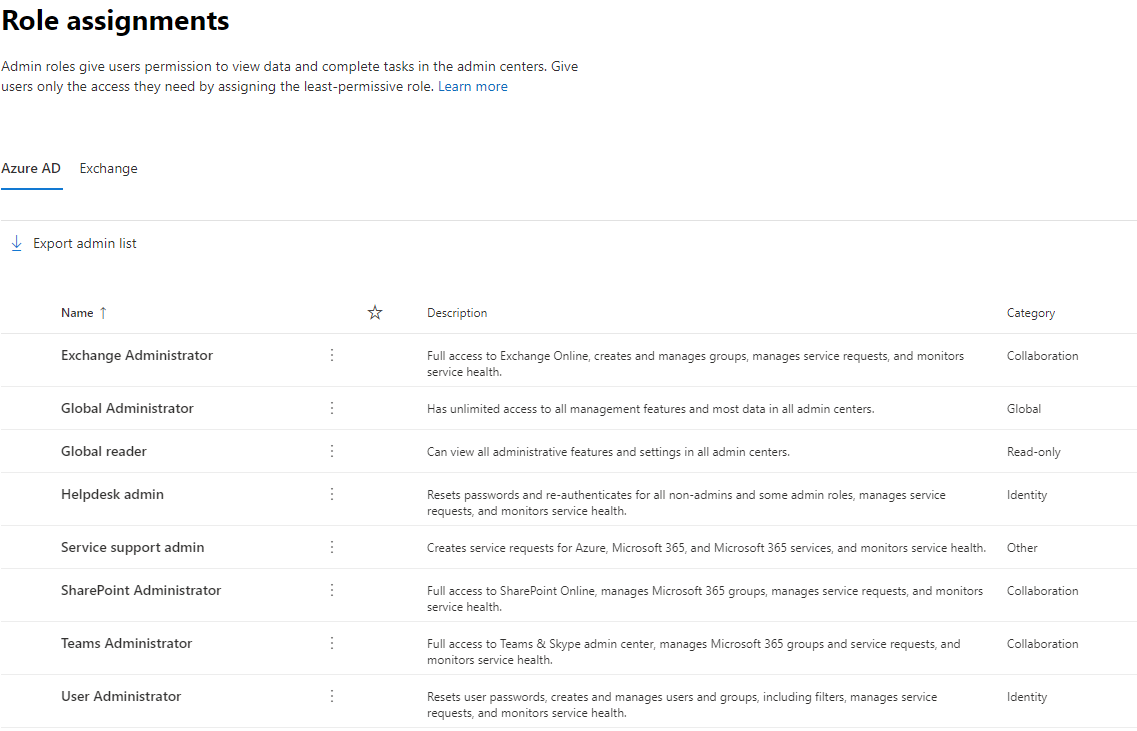Open more options for Global reader
Image resolution: width=1137 pixels, height=731 pixels.
pos(332,451)
